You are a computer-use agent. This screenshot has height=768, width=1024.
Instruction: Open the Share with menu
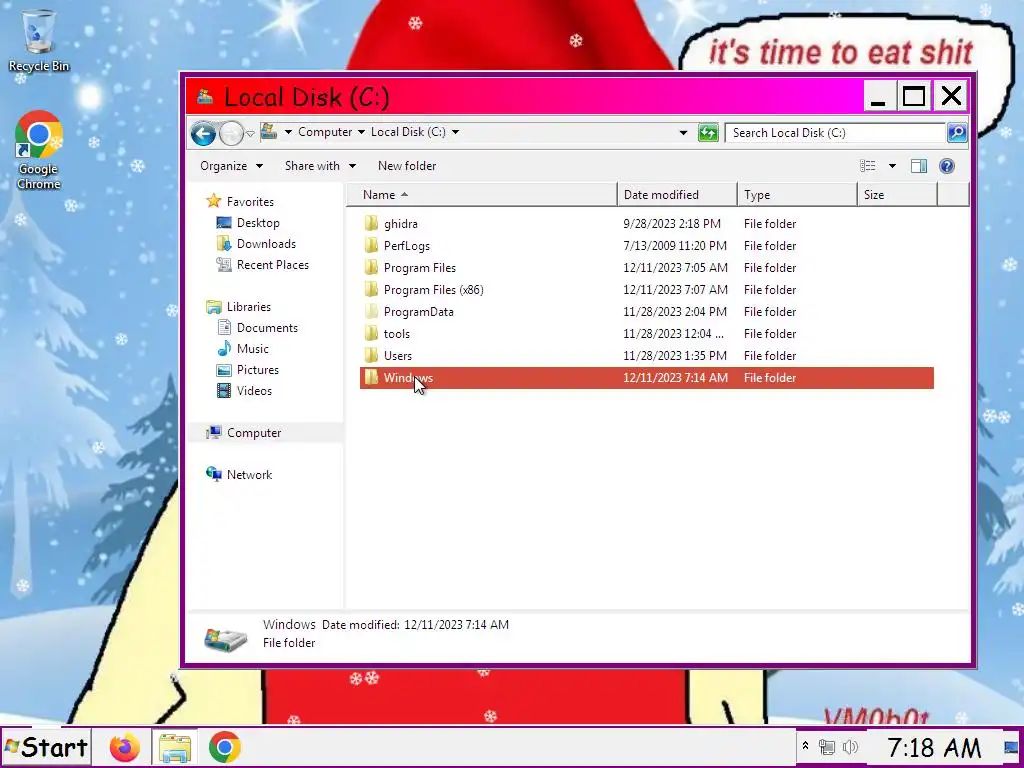click(x=320, y=166)
